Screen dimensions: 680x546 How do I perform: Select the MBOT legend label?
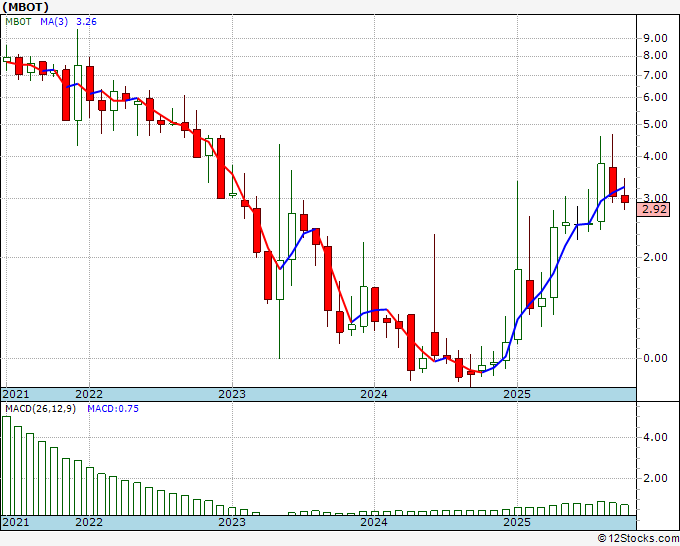(18, 22)
